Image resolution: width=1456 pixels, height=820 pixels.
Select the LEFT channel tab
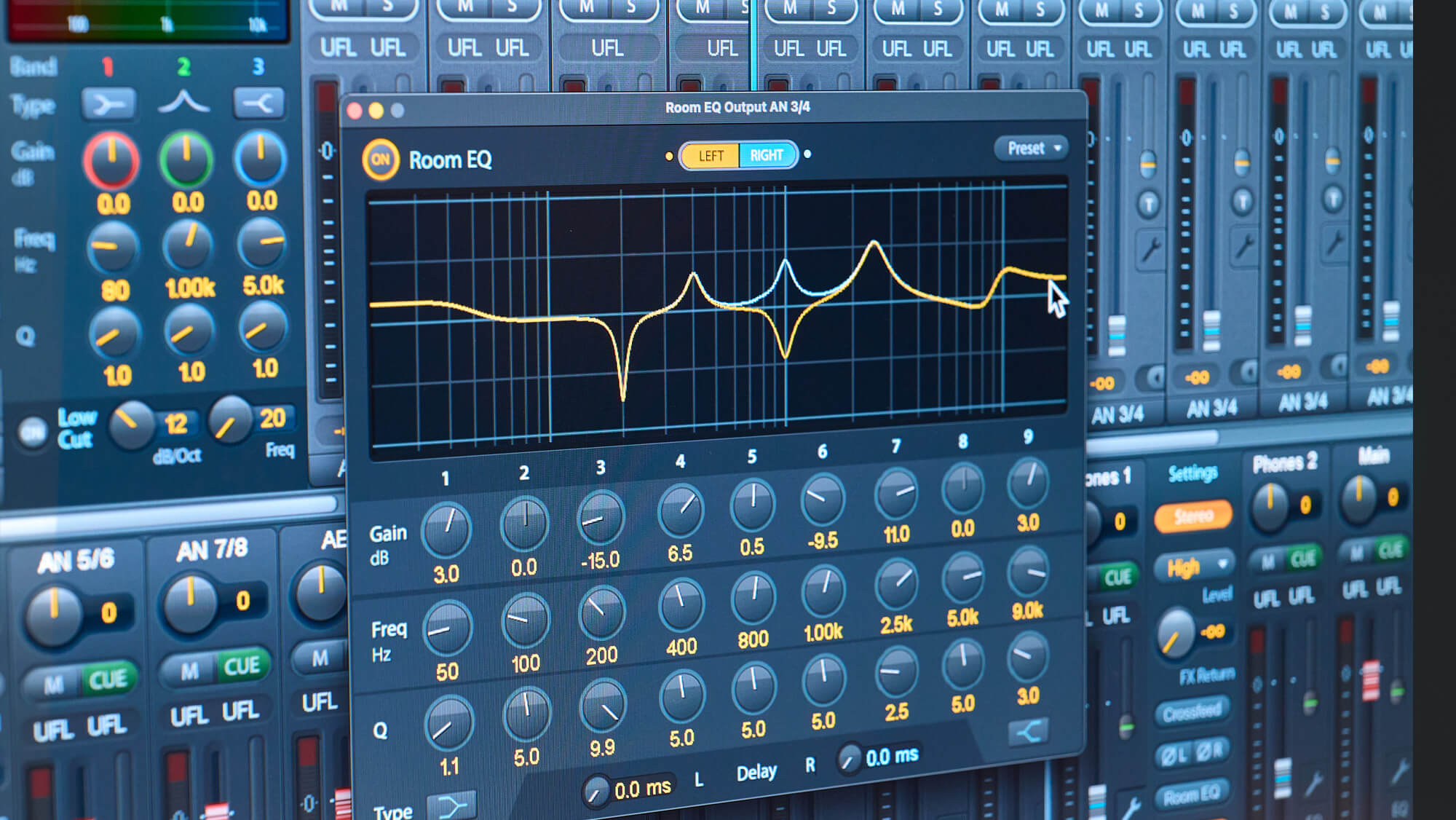[x=711, y=156]
